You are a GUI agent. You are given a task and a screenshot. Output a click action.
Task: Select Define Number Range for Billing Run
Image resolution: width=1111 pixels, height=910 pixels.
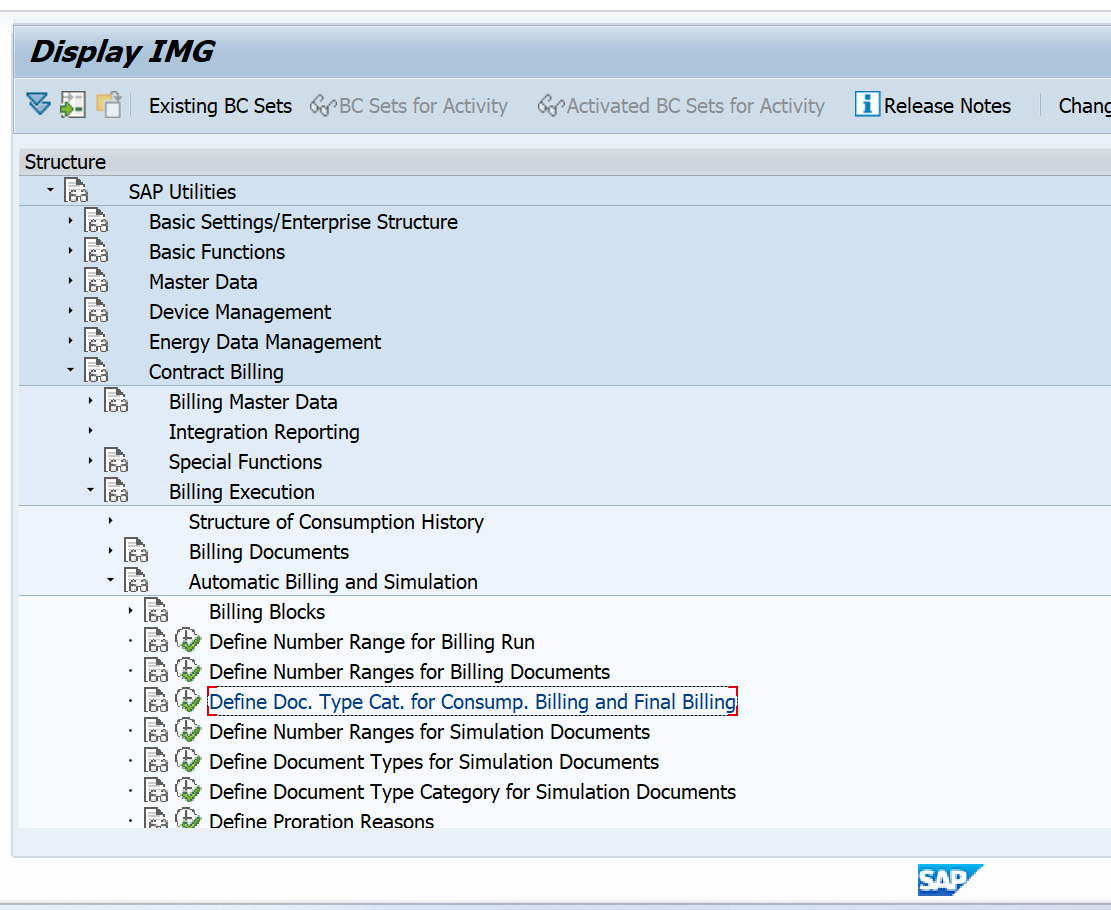(x=372, y=642)
